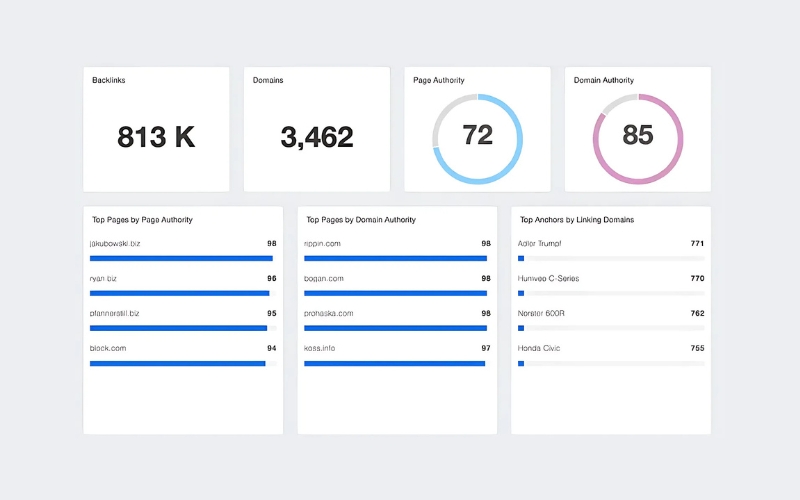Click the Top Pages by Domain Authority heading

pos(361,219)
